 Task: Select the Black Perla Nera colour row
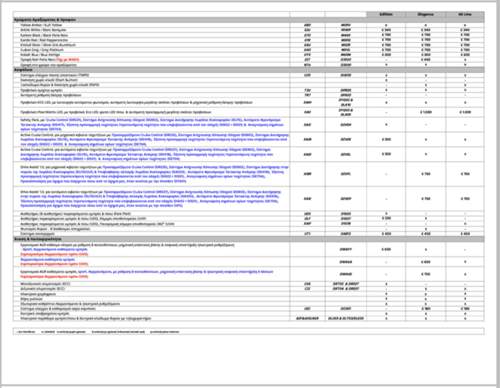(249, 35)
